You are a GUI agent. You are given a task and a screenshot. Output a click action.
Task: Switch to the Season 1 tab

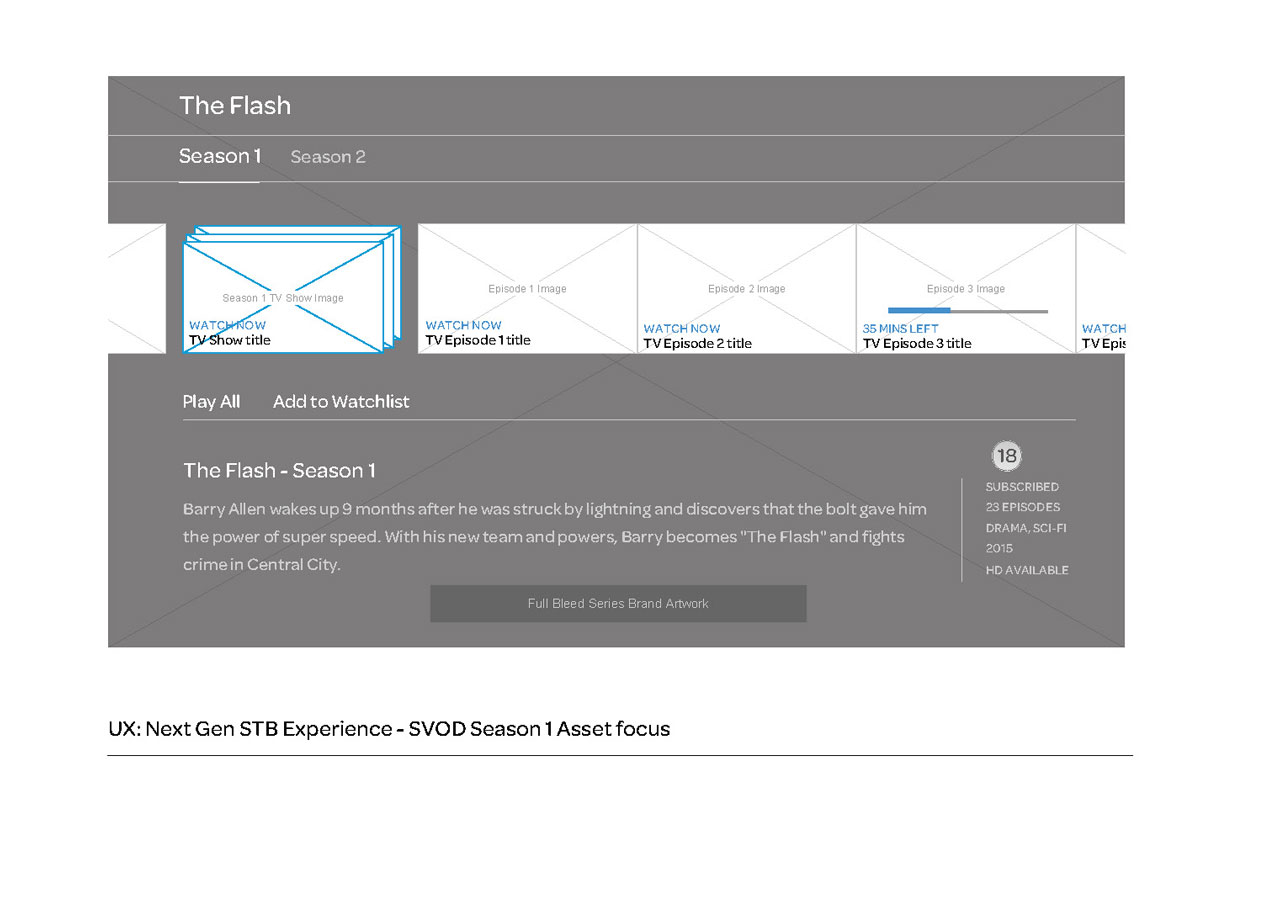tap(220, 156)
